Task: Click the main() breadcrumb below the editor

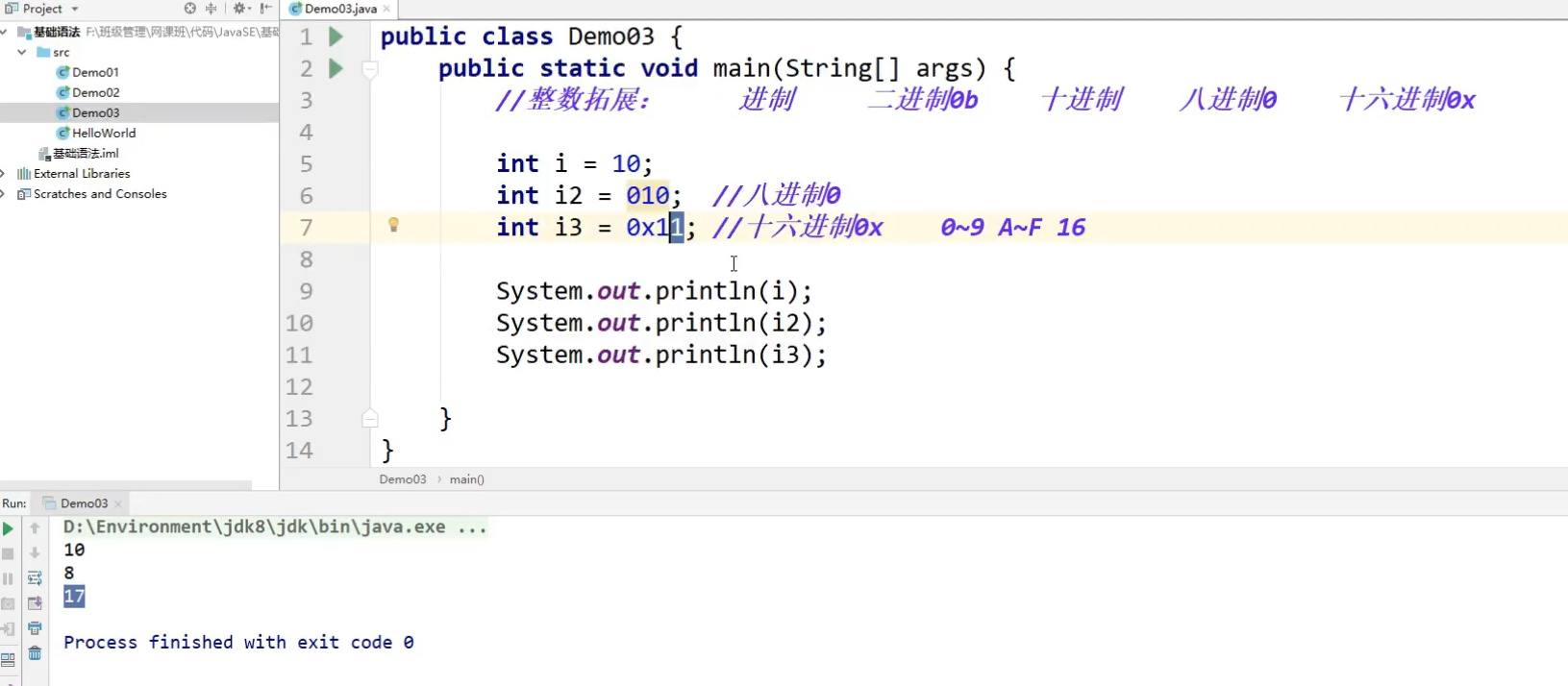Action: (467, 479)
